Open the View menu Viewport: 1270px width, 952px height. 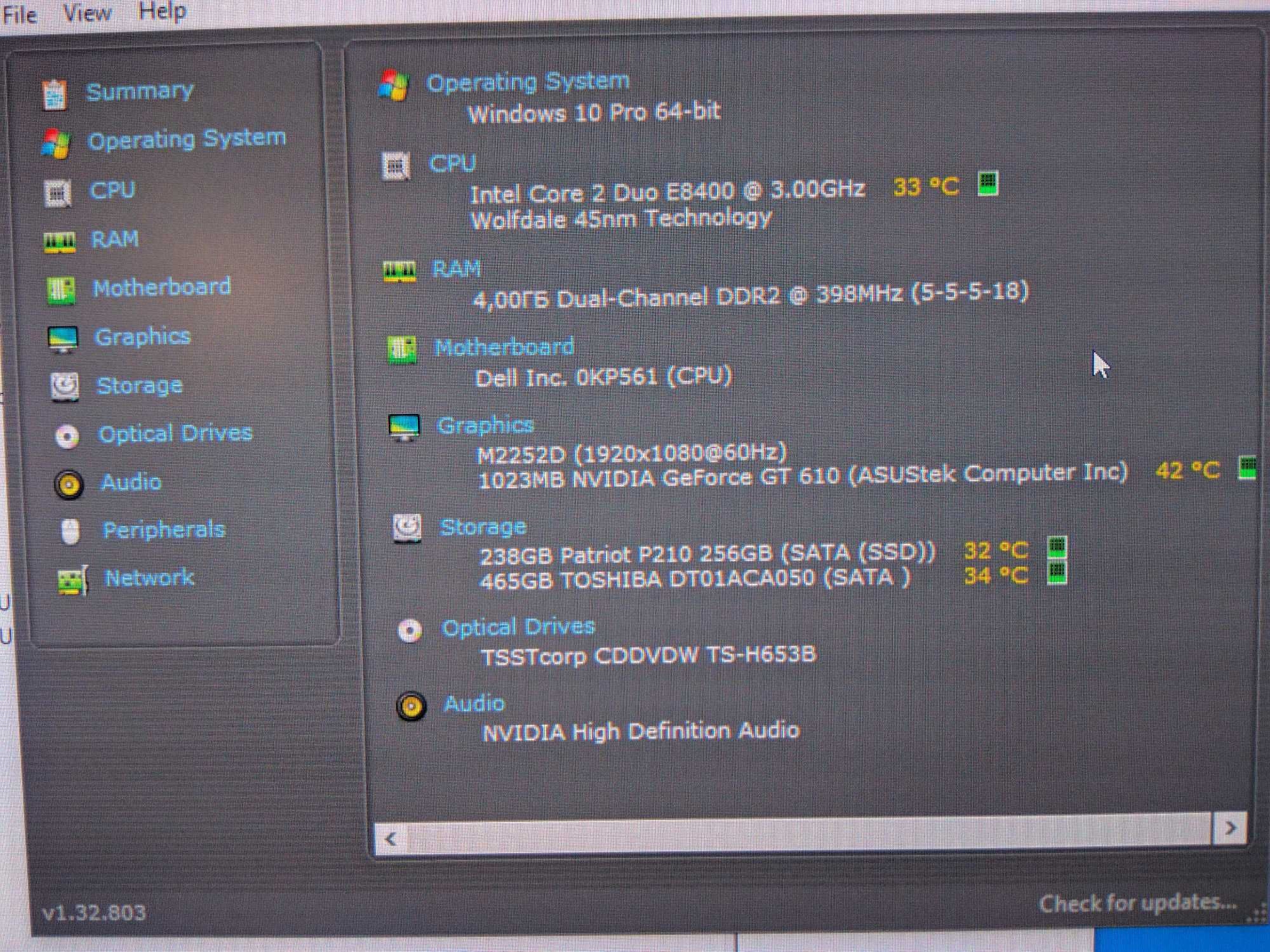87,12
